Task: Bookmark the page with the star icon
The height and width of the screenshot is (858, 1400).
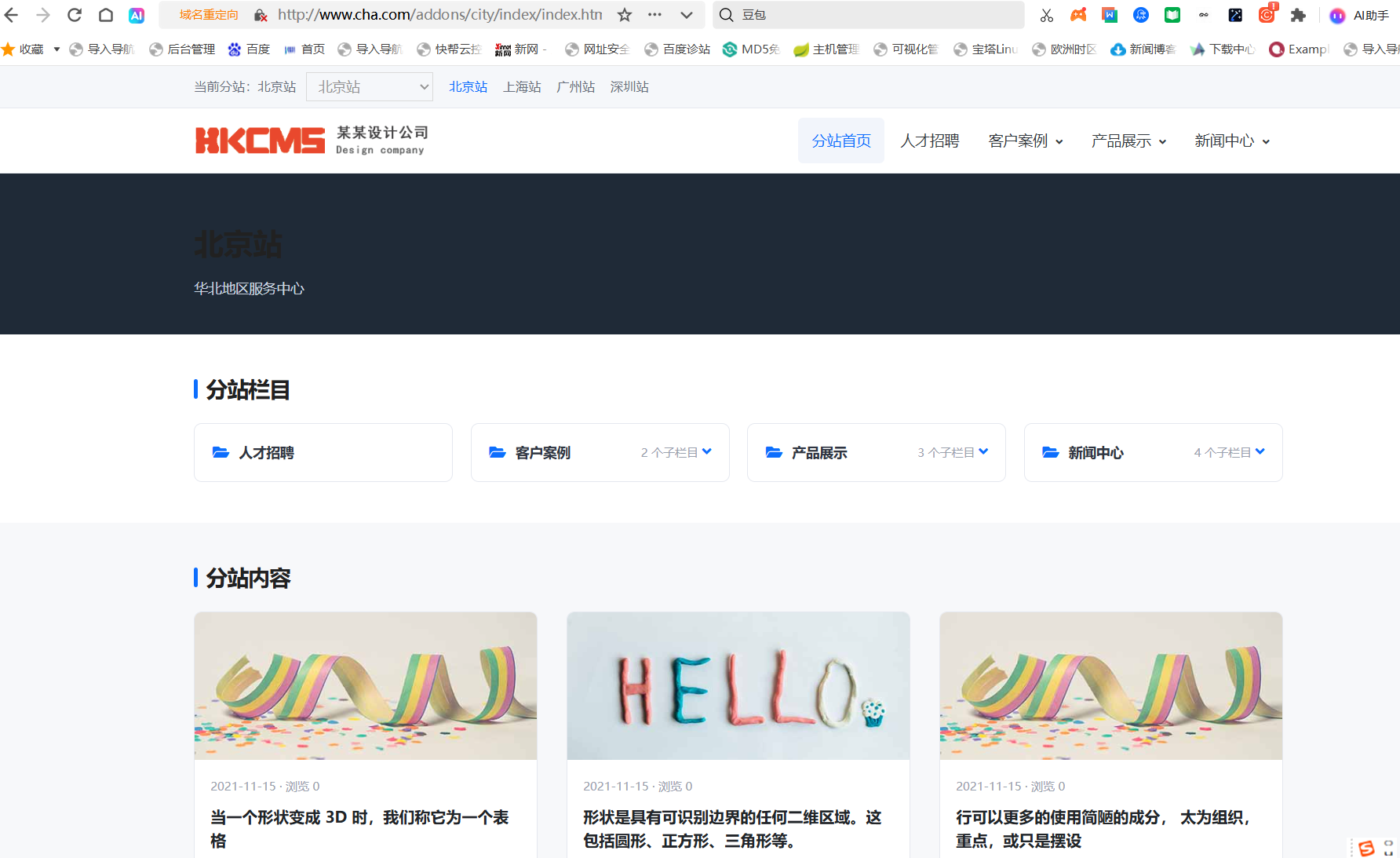Action: point(625,15)
